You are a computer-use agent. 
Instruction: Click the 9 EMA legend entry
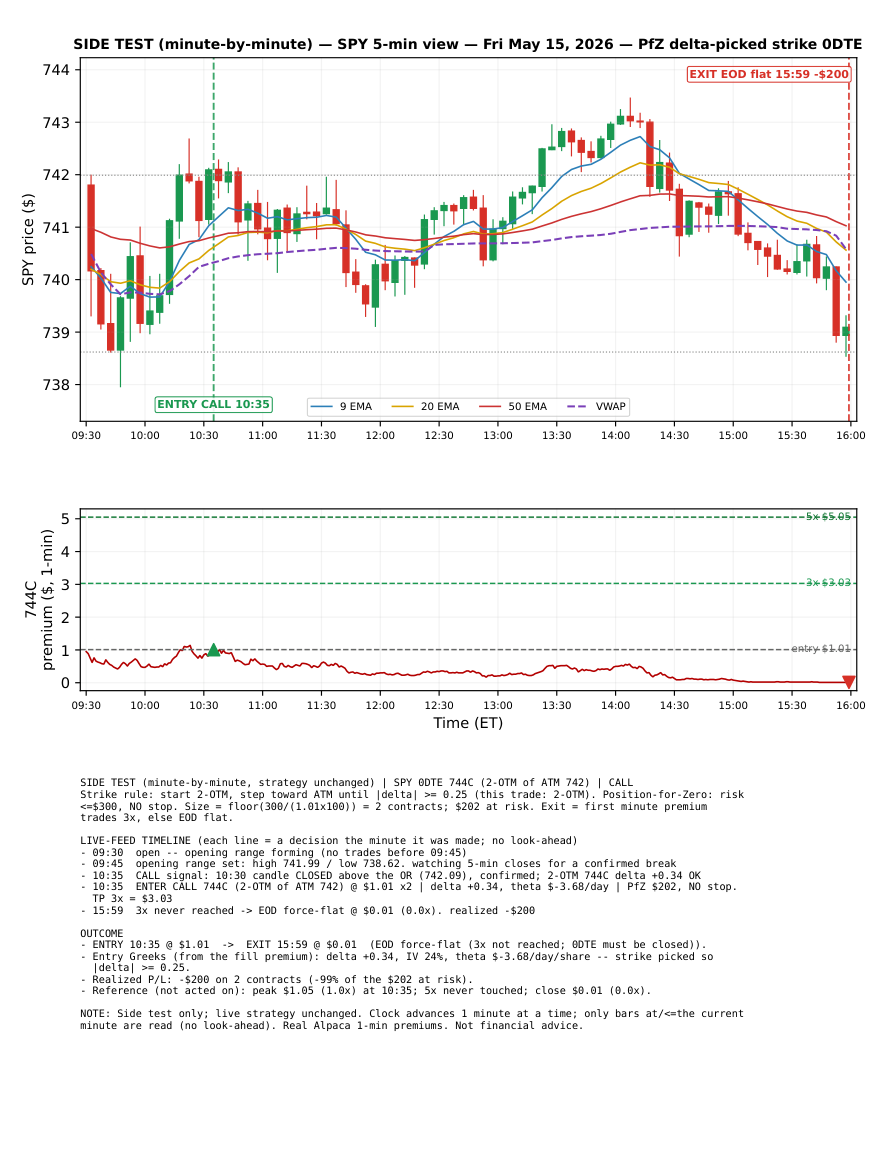342,407
